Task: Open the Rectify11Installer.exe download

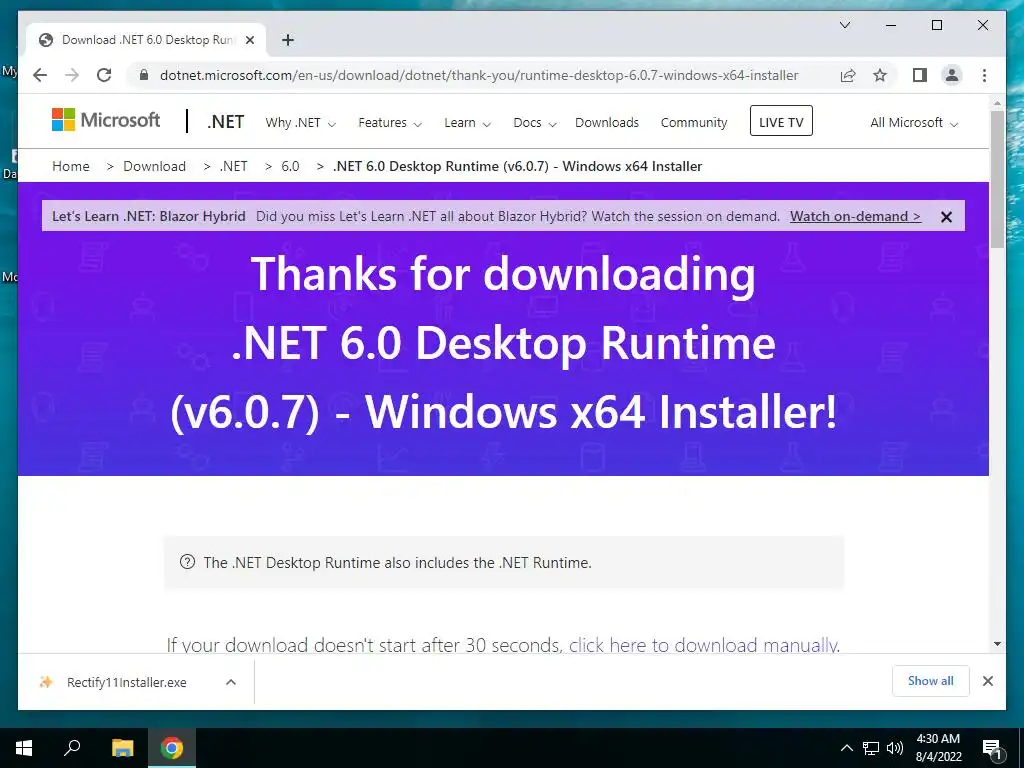Action: [127, 682]
